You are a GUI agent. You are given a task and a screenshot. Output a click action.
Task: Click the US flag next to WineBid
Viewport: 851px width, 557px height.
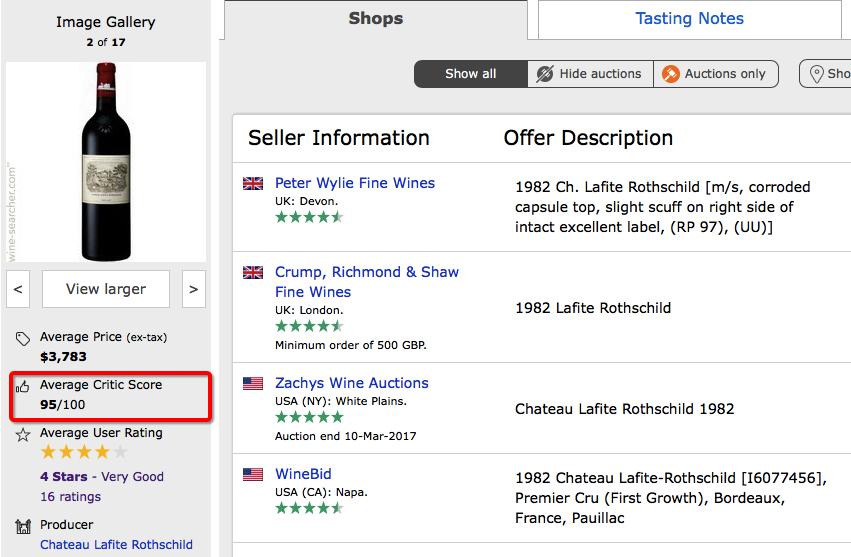(253, 474)
